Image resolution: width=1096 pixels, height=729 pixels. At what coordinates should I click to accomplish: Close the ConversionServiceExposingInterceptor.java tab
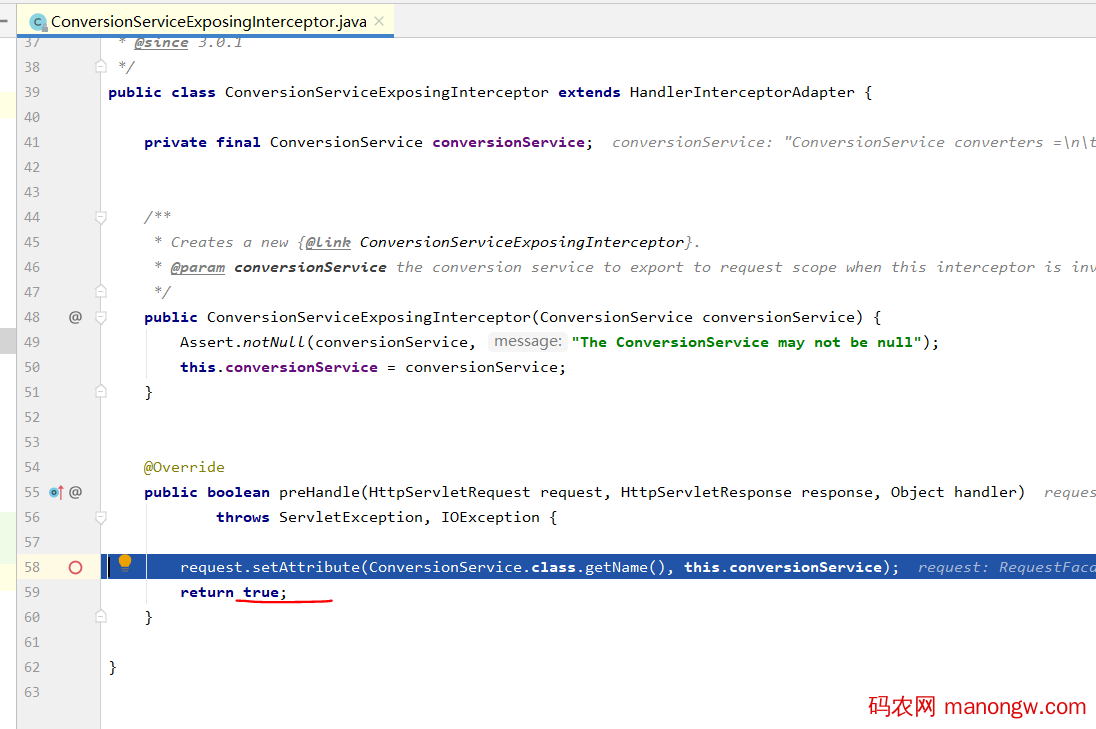379,21
